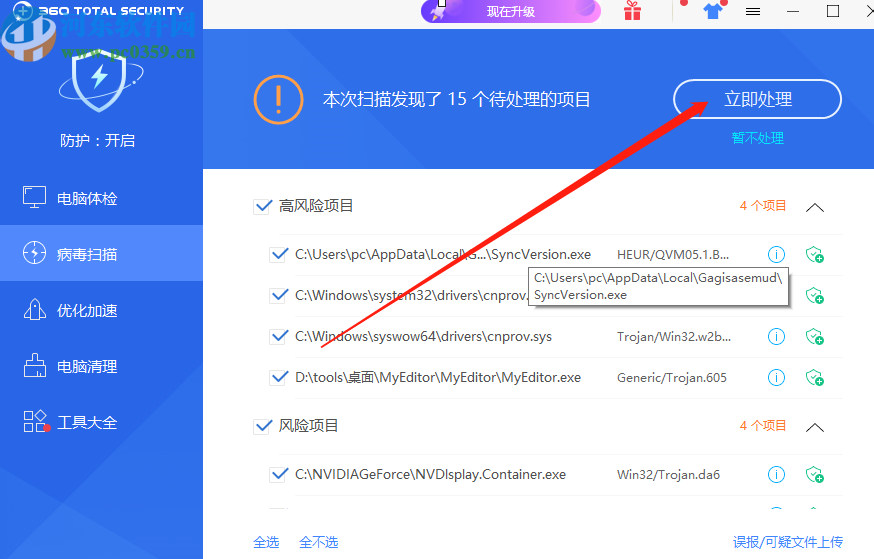Click the HEUR/QVM05.1.B... threat name

pos(672,255)
